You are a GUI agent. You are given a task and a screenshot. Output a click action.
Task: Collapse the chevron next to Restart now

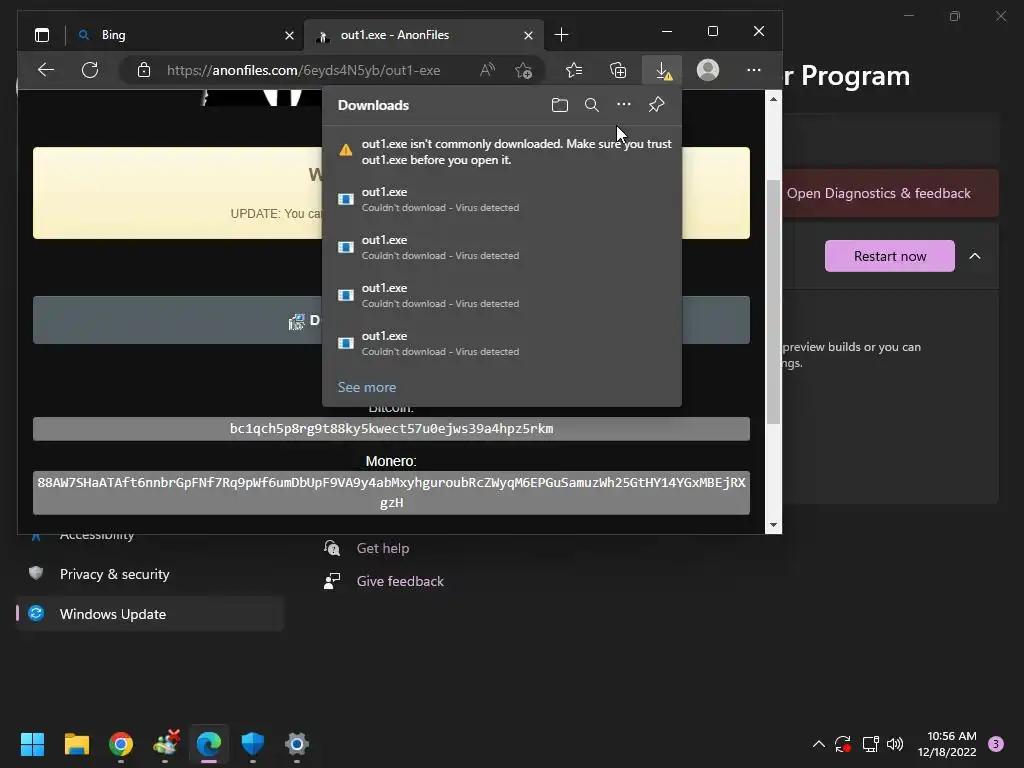[x=974, y=256]
